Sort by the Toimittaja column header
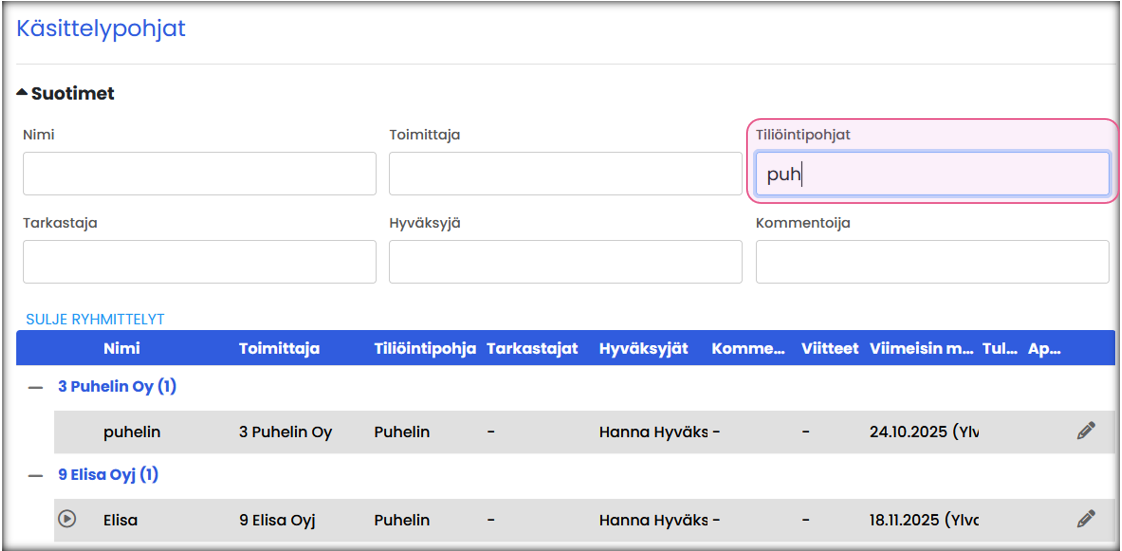Image resolution: width=1122 pixels, height=551 pixels. (x=279, y=349)
